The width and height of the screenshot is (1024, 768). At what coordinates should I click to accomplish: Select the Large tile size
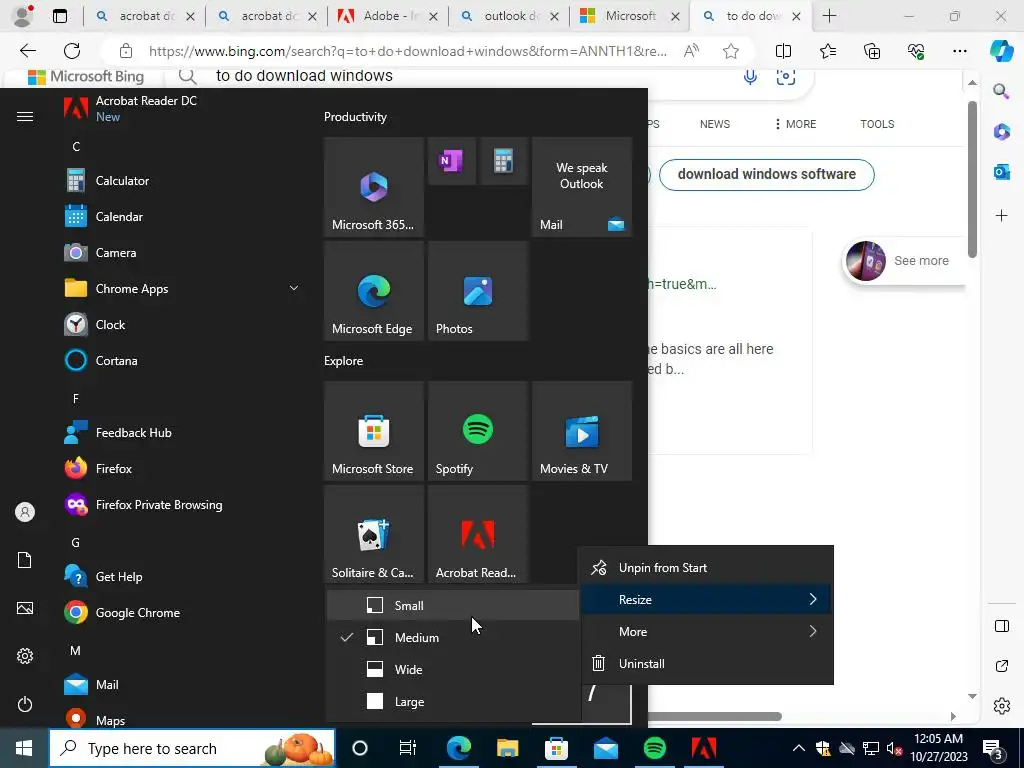(453, 701)
